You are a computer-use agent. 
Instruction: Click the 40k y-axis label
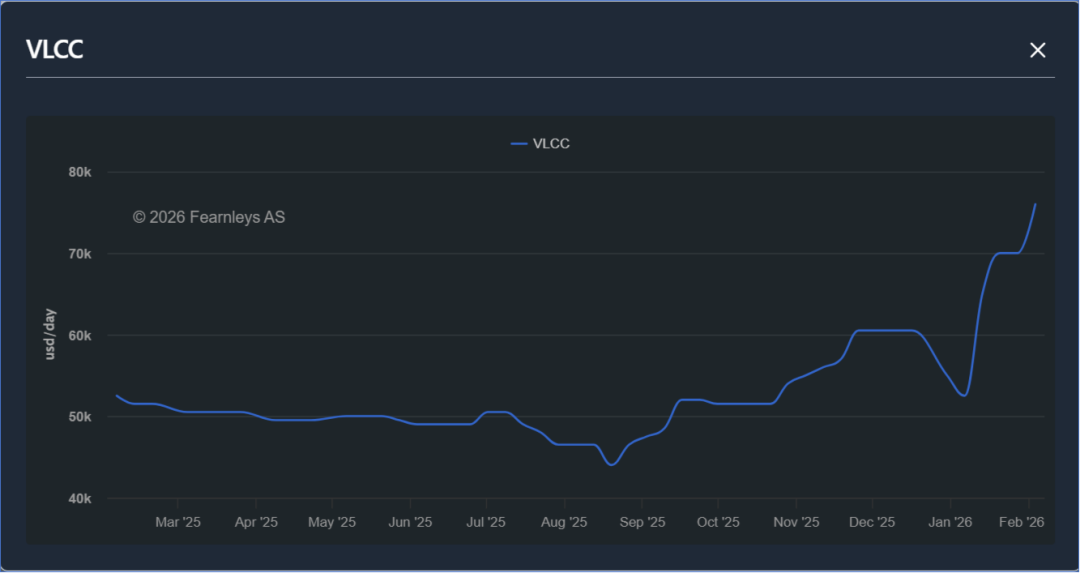tap(81, 499)
